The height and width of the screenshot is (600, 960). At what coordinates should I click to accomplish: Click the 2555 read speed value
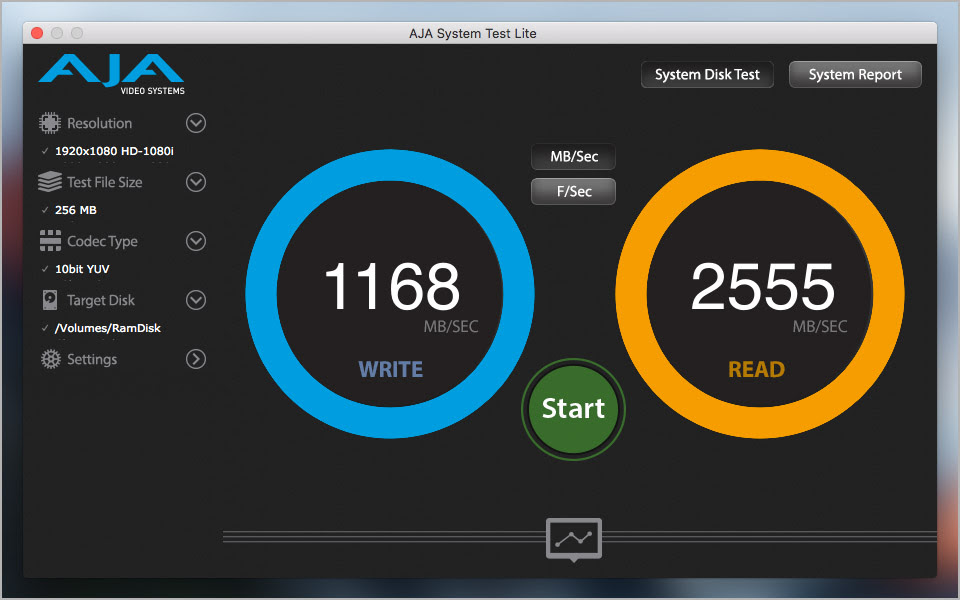point(762,286)
